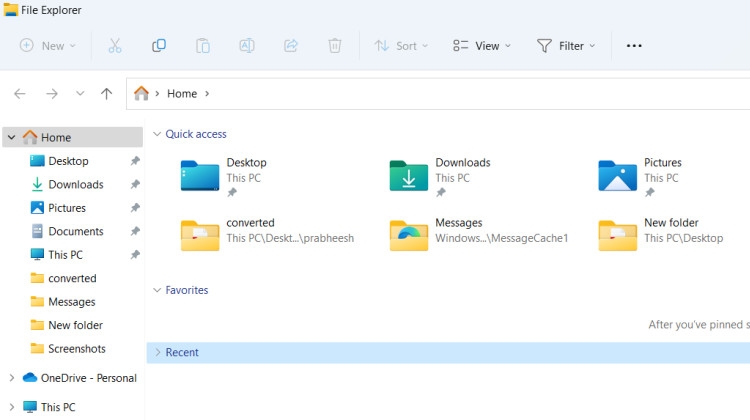Viewport: 750px width, 420px height.
Task: Click pin icon next to sidebar Downloads
Action: pyautogui.click(x=135, y=184)
